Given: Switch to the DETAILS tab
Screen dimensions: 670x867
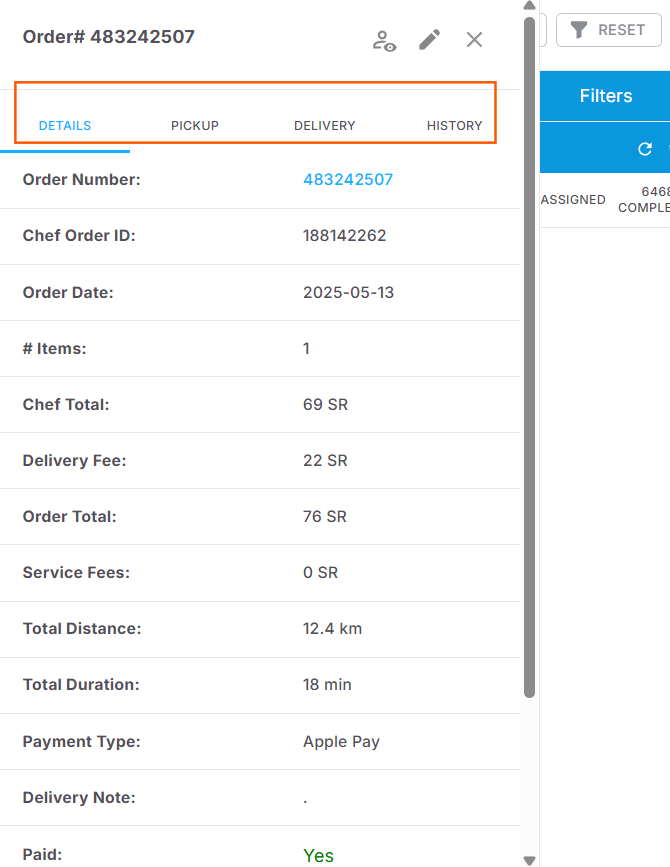Looking at the screenshot, I should 65,126.
